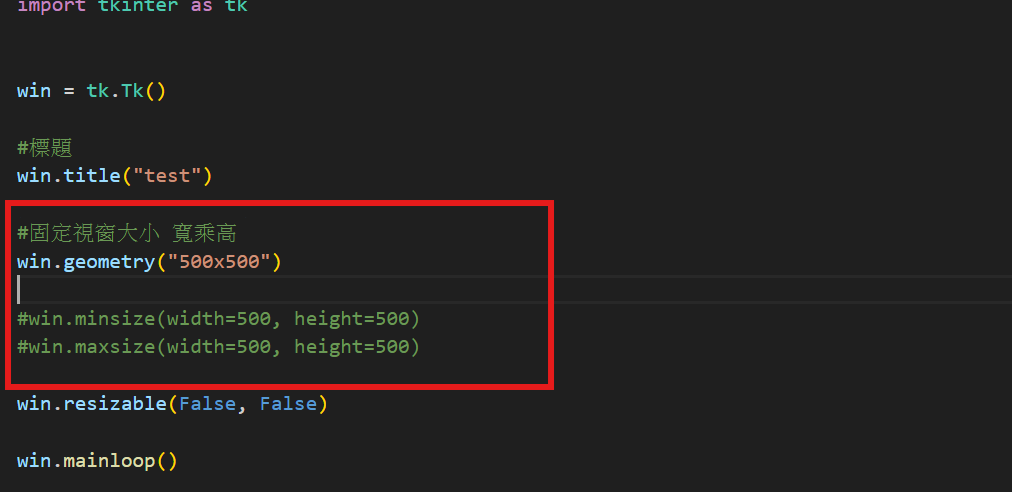The image size is (1012, 492).
Task: Click the tk.Tk() constructor call
Action: pyautogui.click(x=126, y=90)
